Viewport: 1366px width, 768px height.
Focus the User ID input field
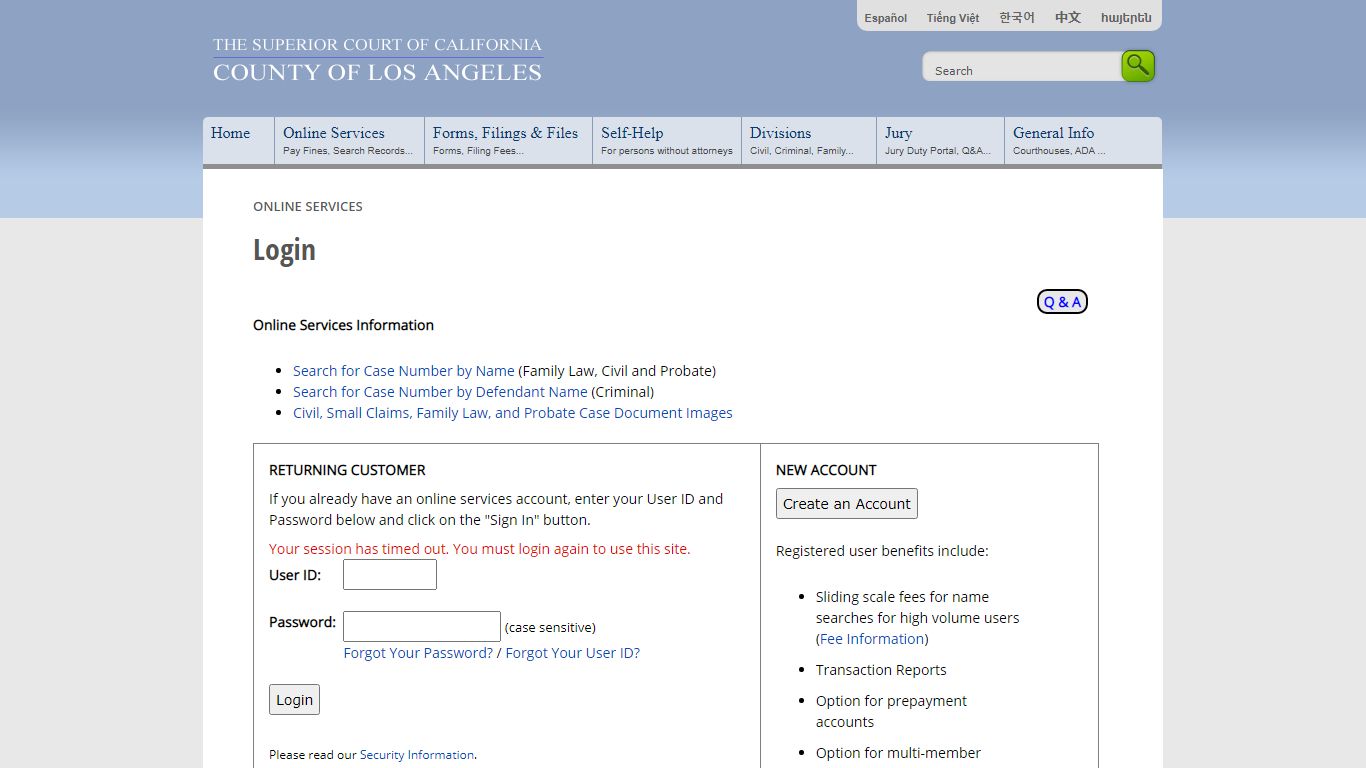390,575
